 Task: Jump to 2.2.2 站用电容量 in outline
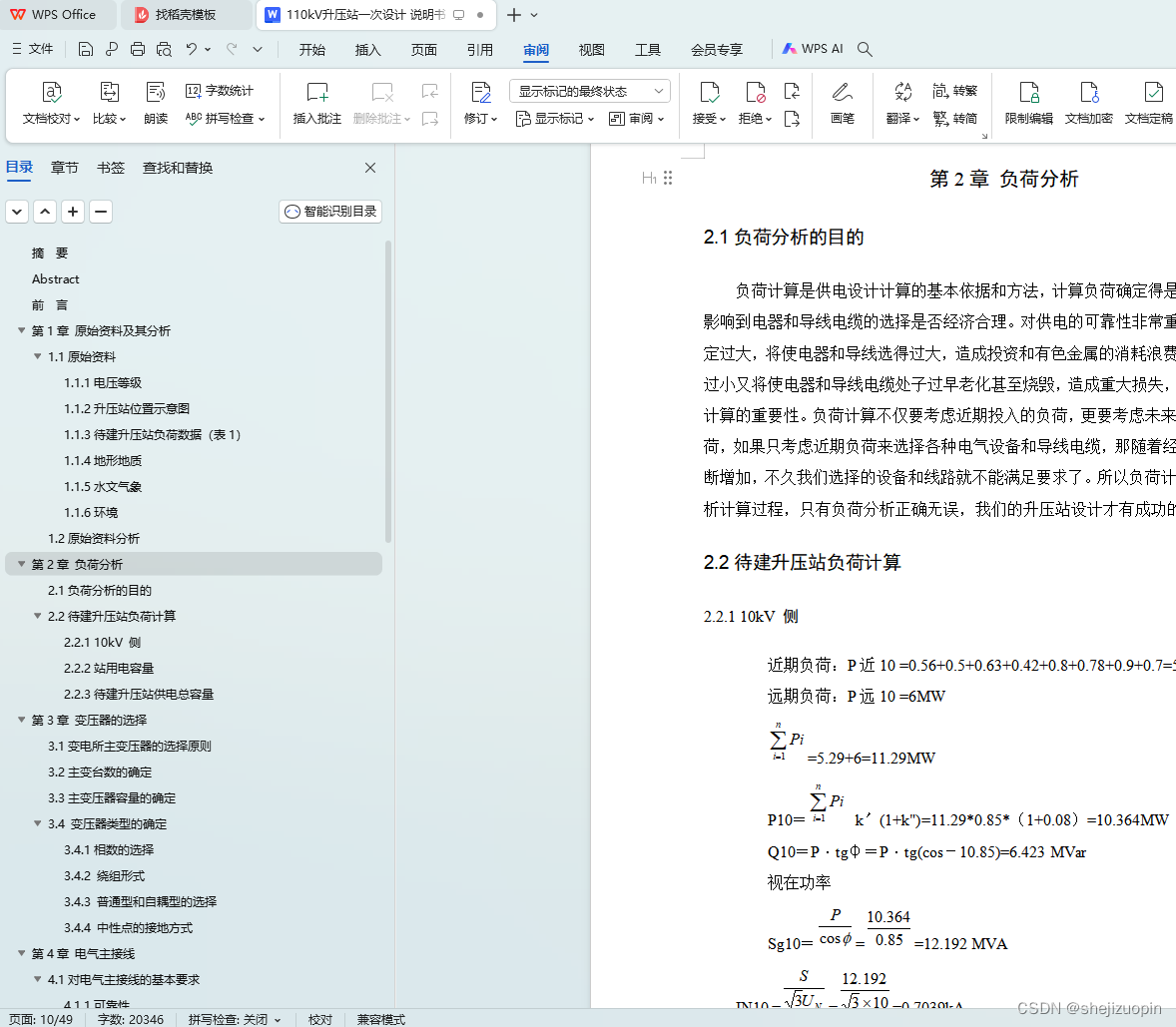click(x=109, y=668)
